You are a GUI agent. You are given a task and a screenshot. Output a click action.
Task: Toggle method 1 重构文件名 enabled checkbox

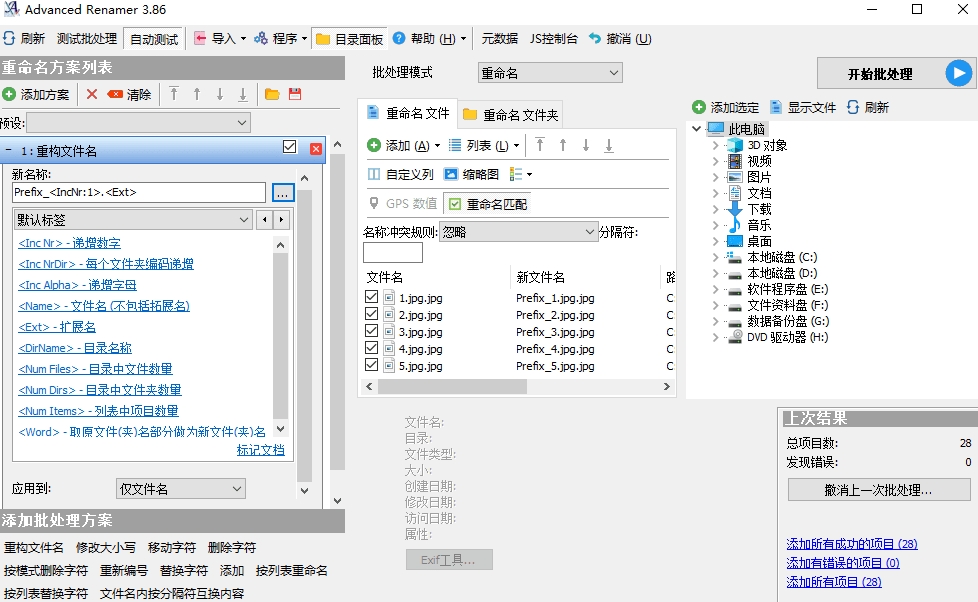(289, 147)
